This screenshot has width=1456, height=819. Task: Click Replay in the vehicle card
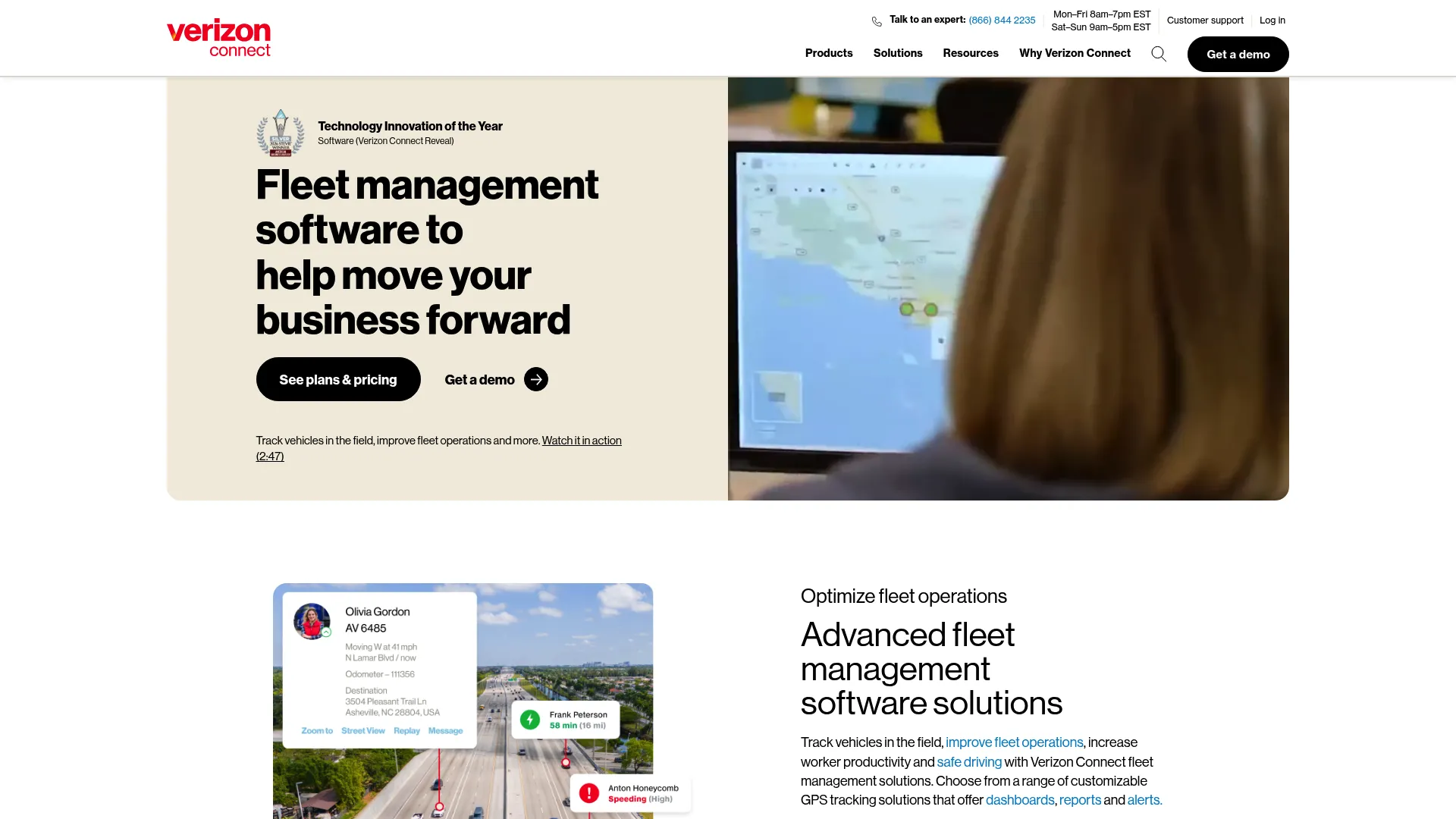[406, 731]
